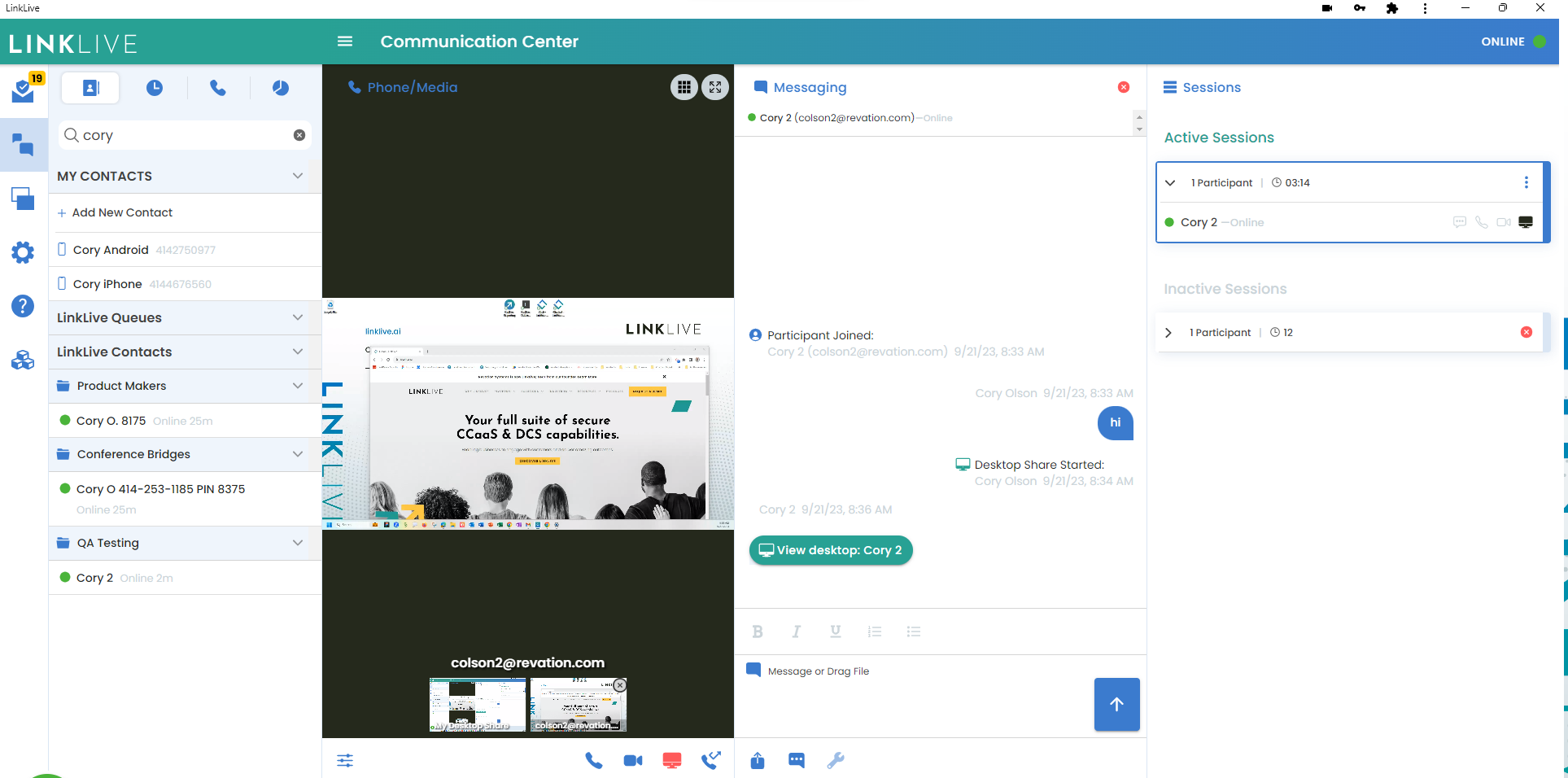This screenshot has height=778, width=1568.
Task: Click the phone call icon in bottom toolbar
Action: pyautogui.click(x=594, y=760)
